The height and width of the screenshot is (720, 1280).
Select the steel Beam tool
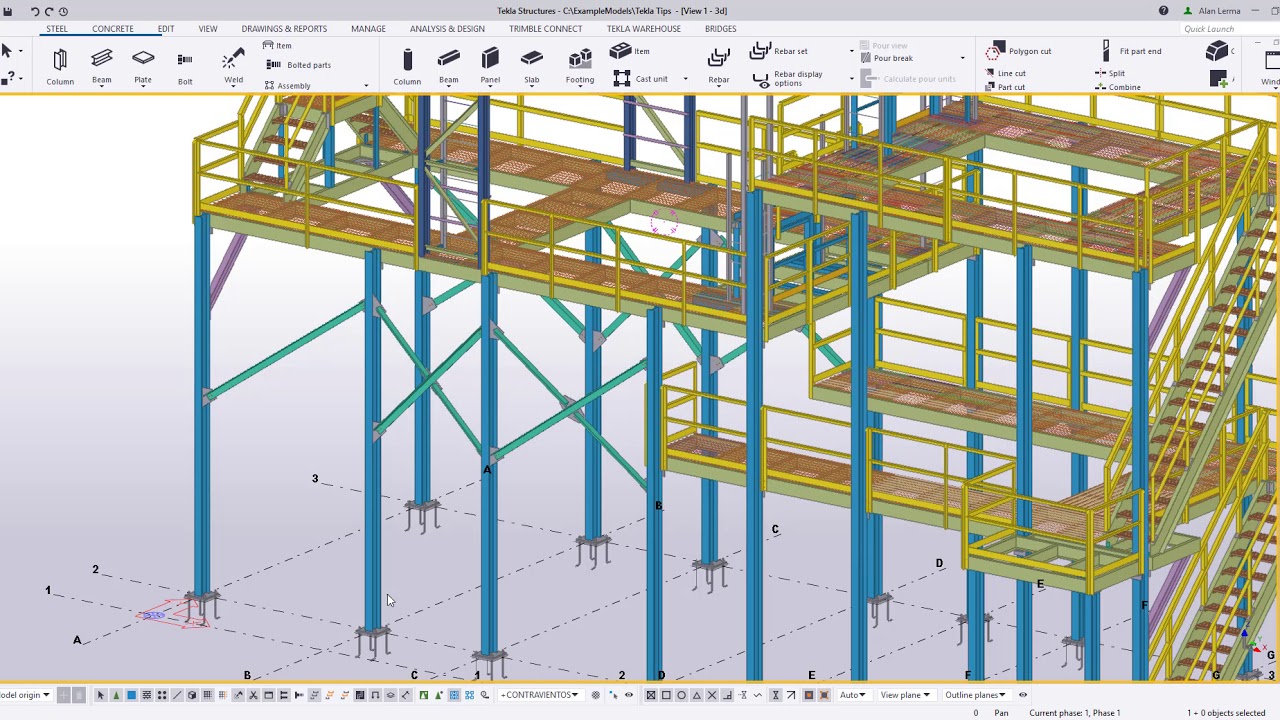(x=101, y=67)
